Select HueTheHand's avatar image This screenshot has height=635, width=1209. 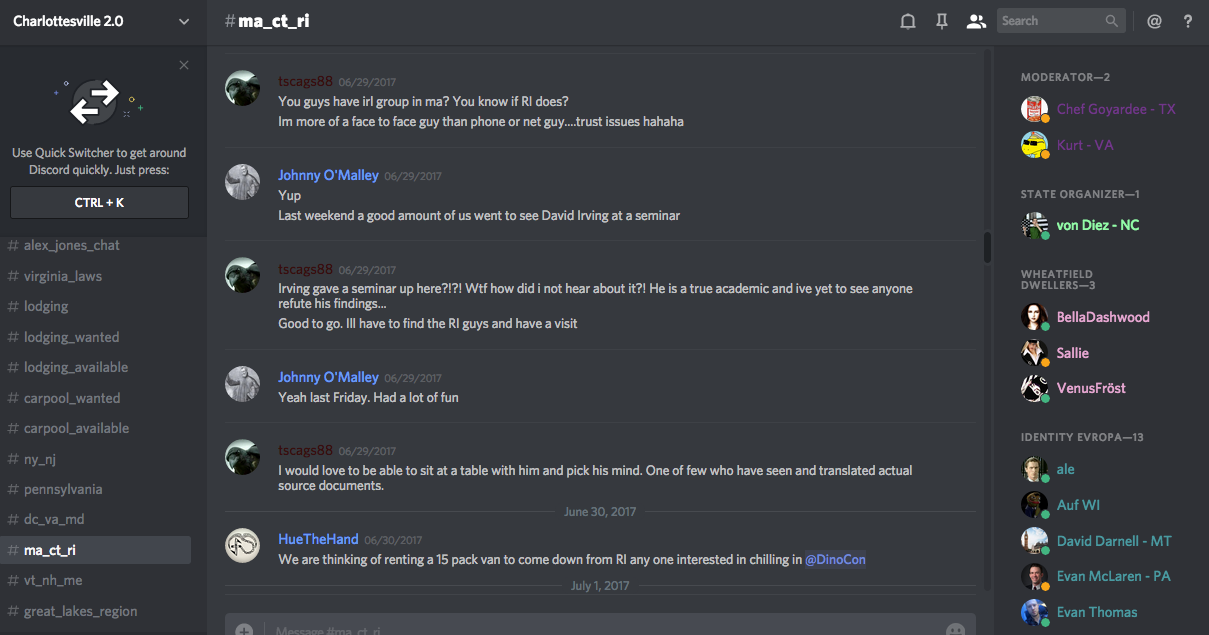point(243,546)
